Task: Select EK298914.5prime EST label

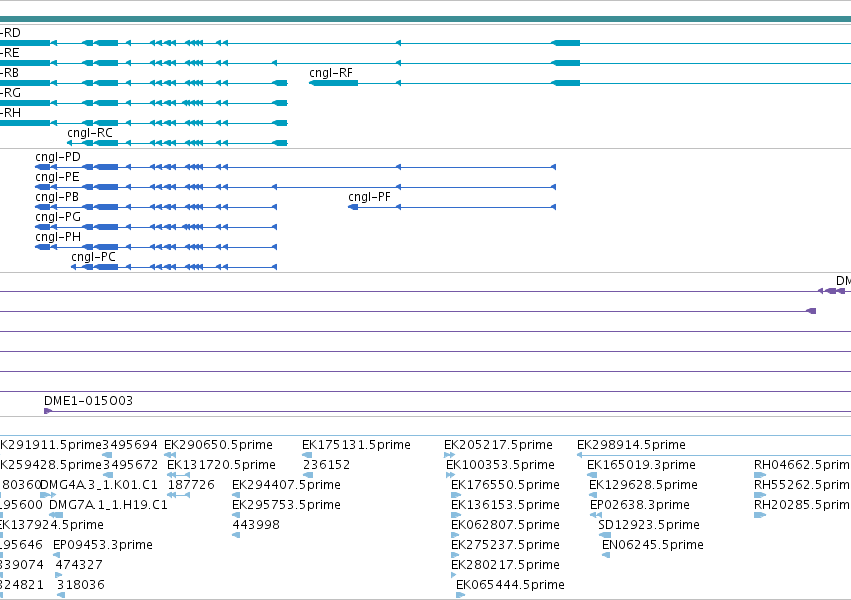Action: tap(631, 445)
